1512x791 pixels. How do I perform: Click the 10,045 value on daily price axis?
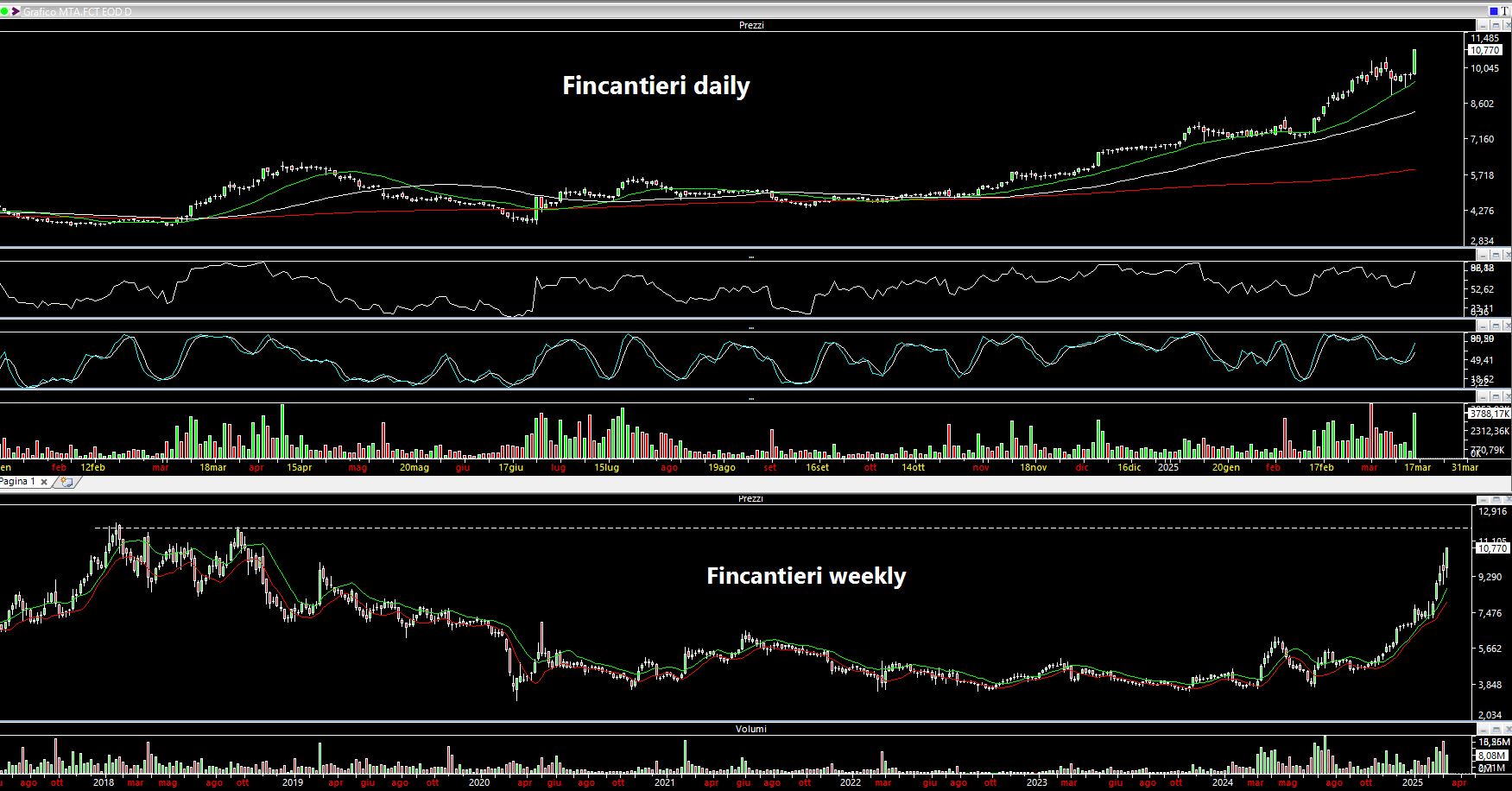(1484, 68)
